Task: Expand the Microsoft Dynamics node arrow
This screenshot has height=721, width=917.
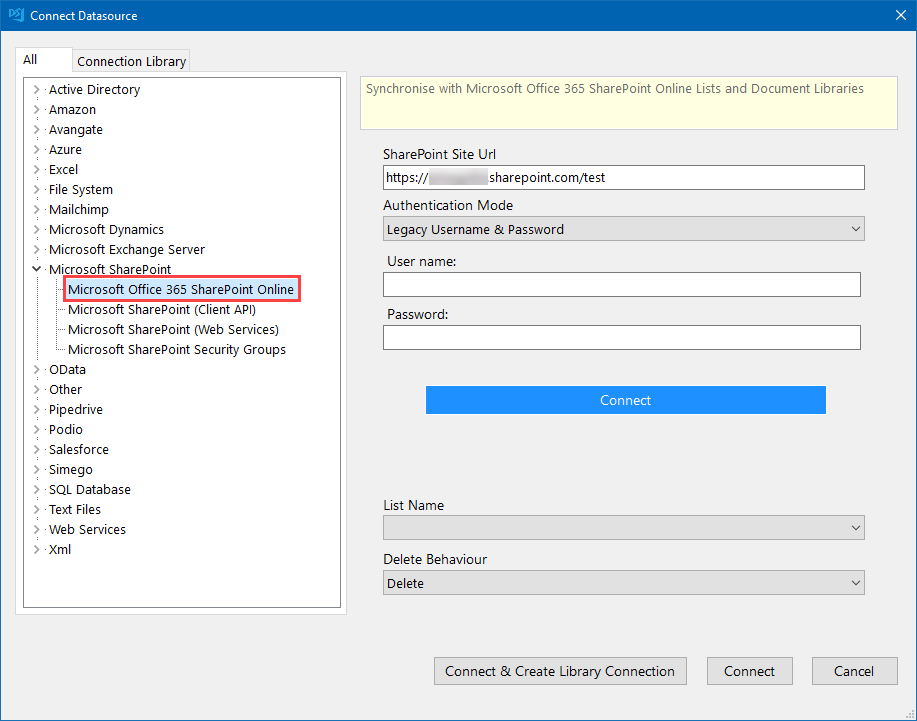Action: tap(36, 229)
